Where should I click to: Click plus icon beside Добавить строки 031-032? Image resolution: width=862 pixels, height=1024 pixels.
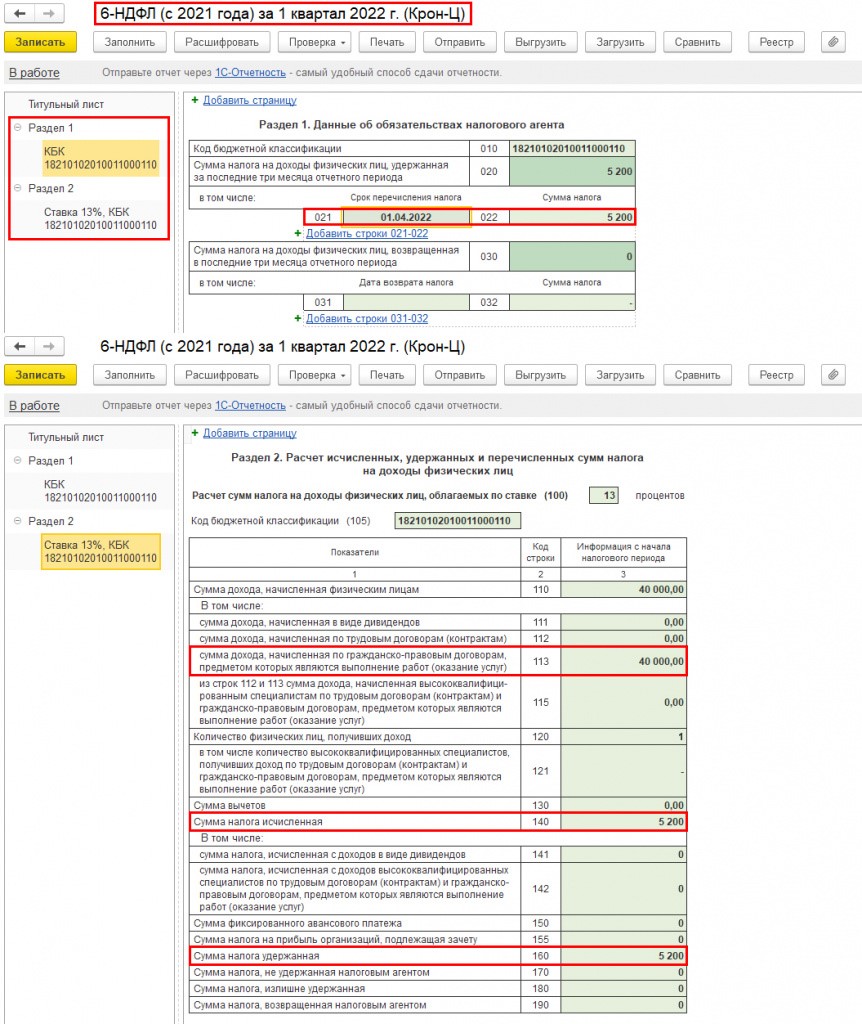pos(298,319)
